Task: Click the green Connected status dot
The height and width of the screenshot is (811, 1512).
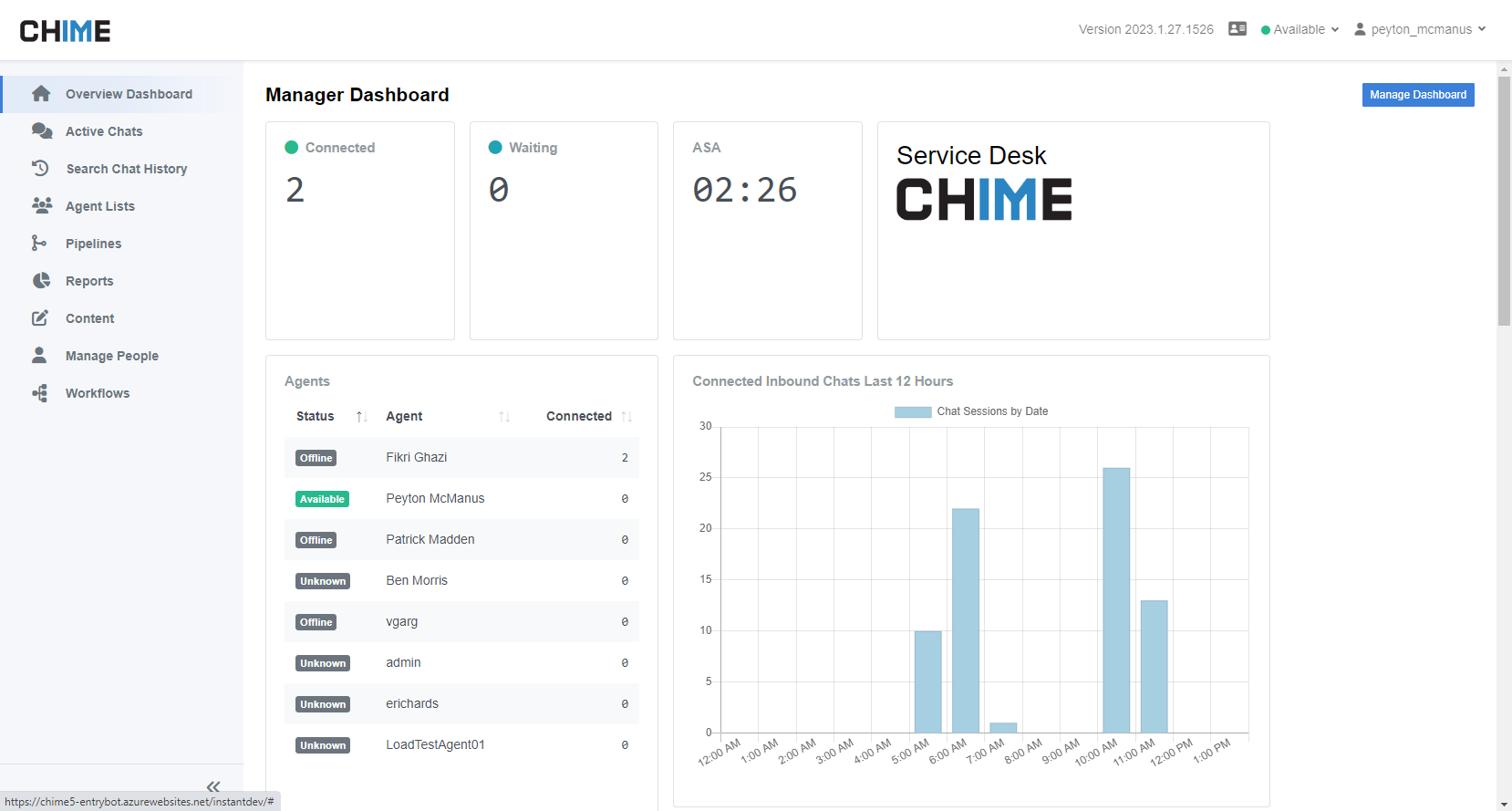Action: pos(292,147)
